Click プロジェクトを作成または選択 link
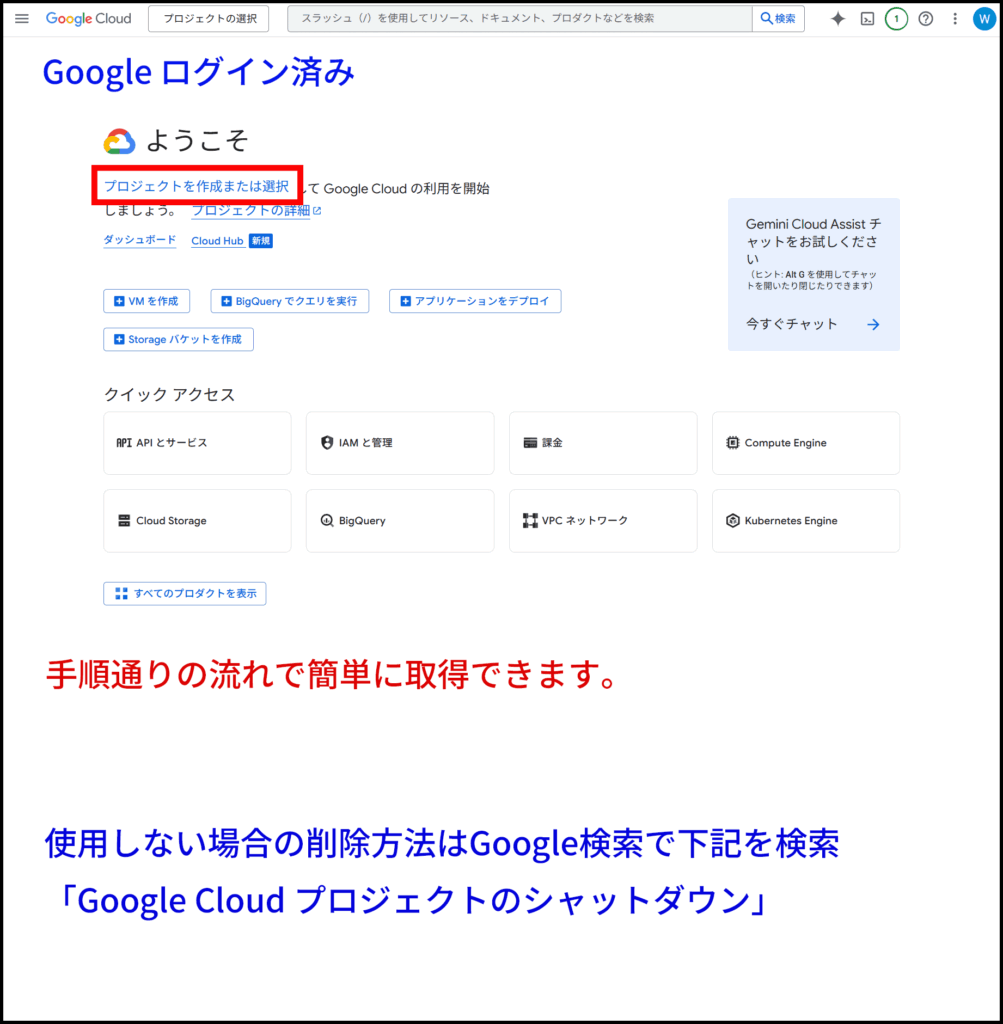This screenshot has height=1024, width=1003. (197, 186)
